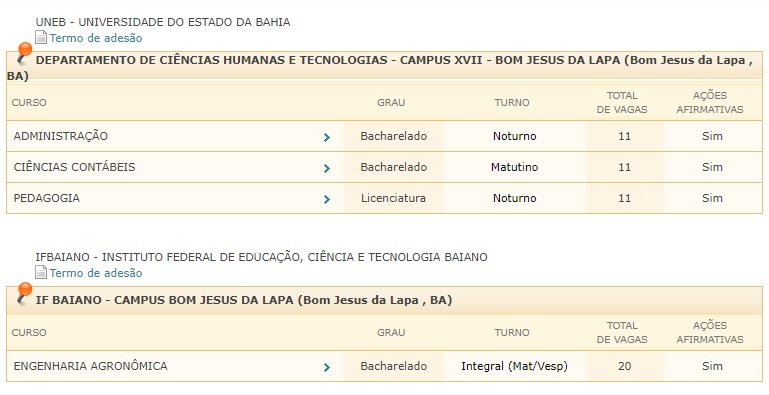Click the UNEB Termo de adesão document icon
769x395 pixels.
[41, 37]
